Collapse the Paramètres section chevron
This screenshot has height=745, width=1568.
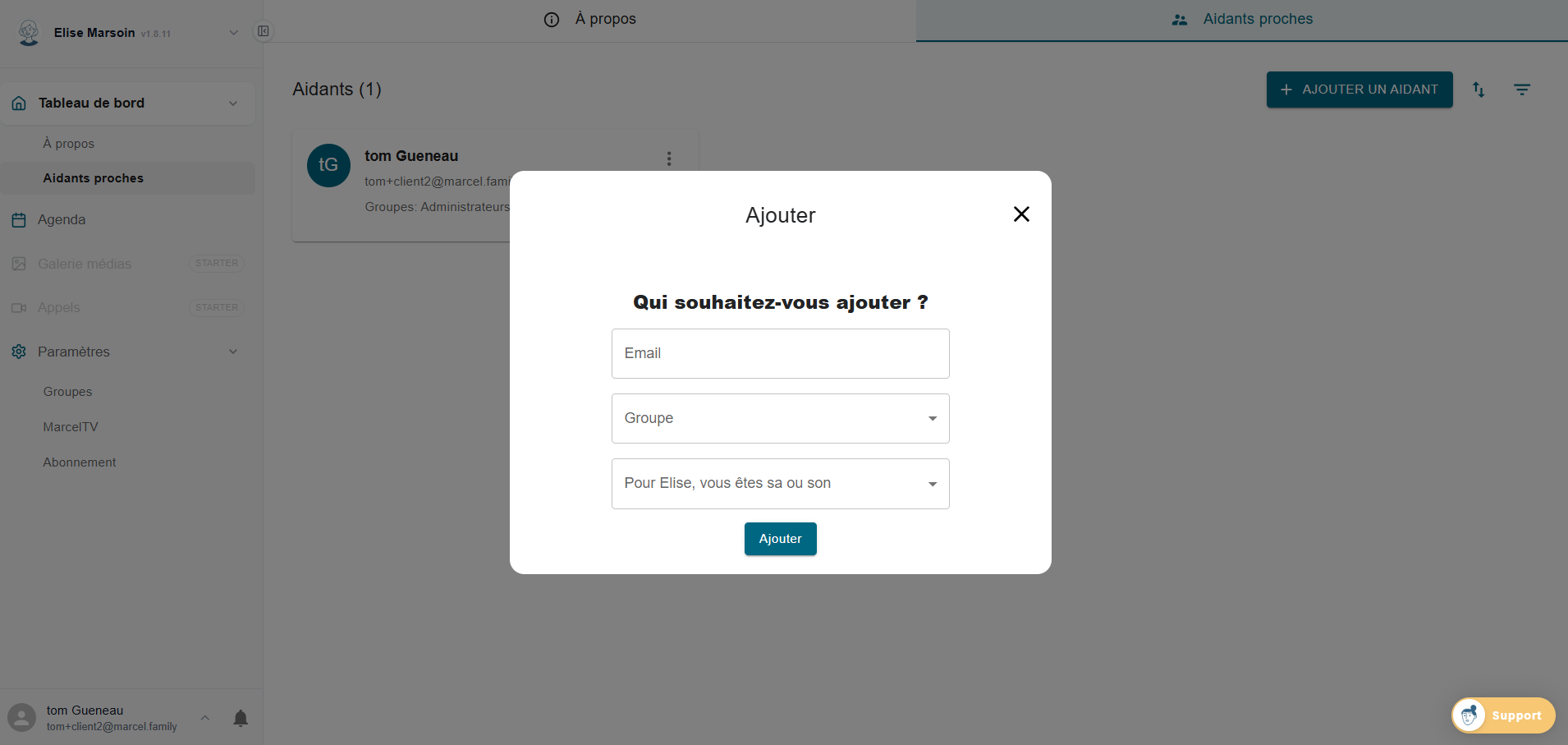point(233,352)
